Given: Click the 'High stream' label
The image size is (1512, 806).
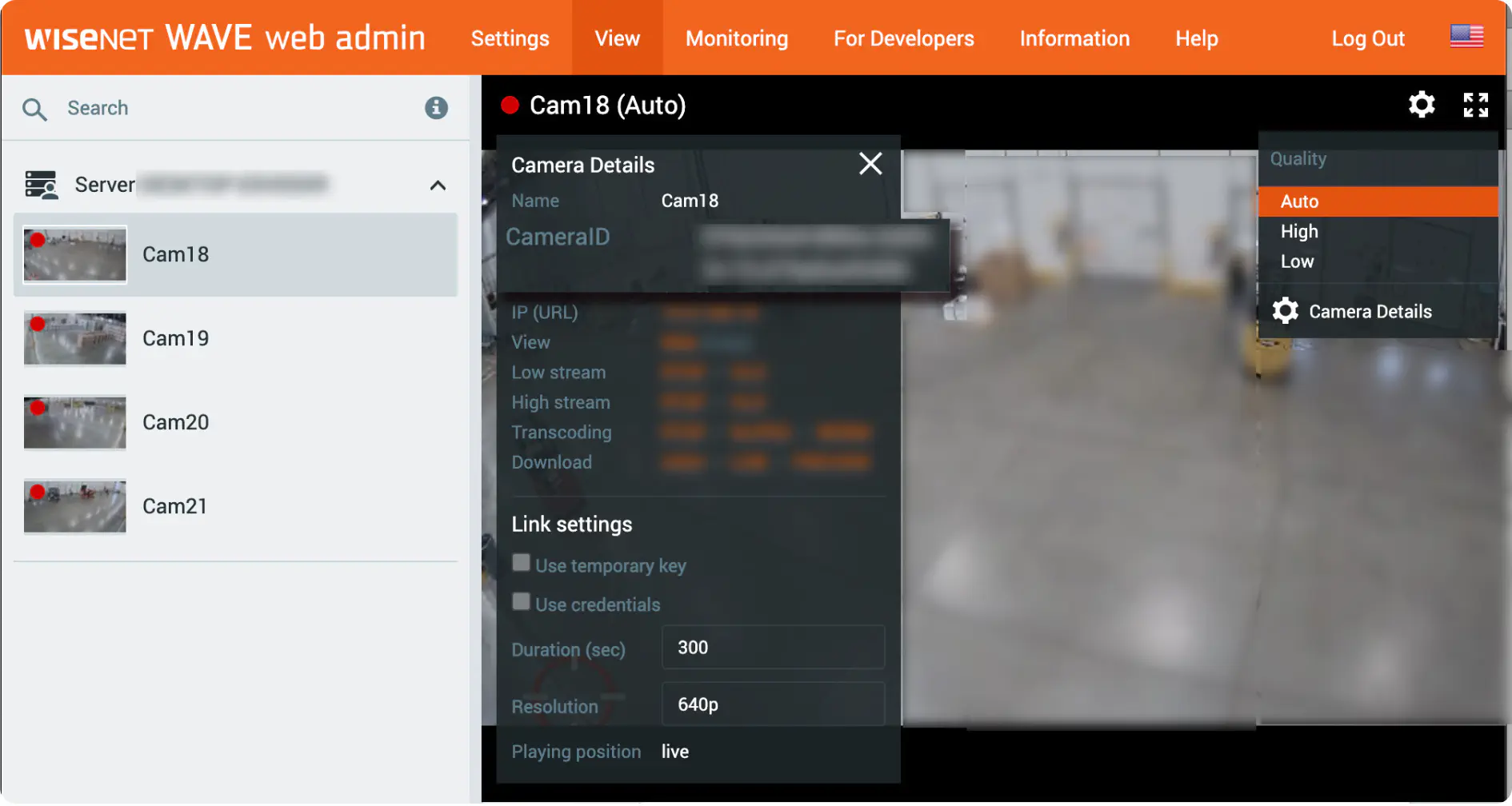Looking at the screenshot, I should point(561,402).
